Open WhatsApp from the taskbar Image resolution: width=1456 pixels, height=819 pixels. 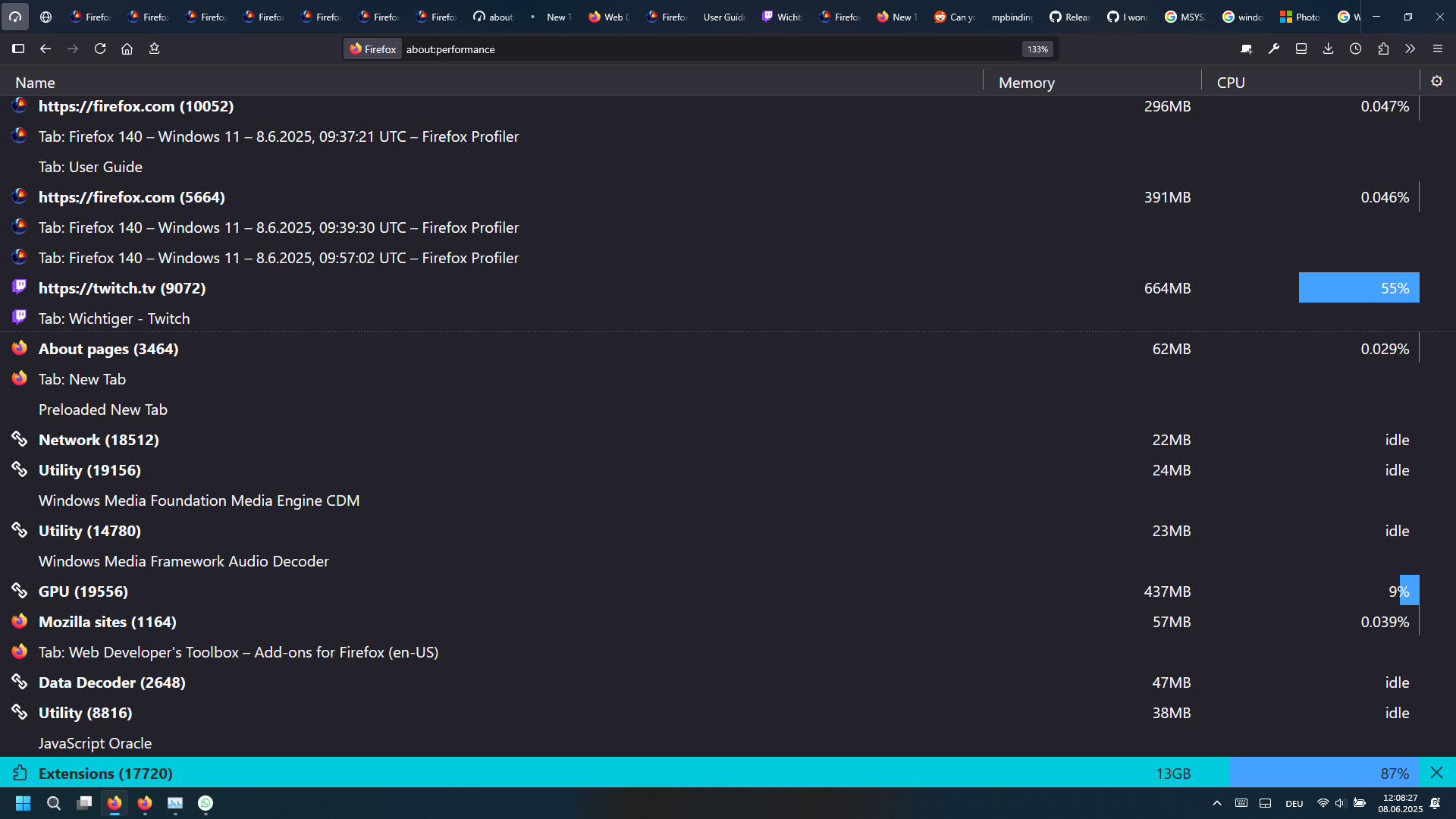point(206,803)
